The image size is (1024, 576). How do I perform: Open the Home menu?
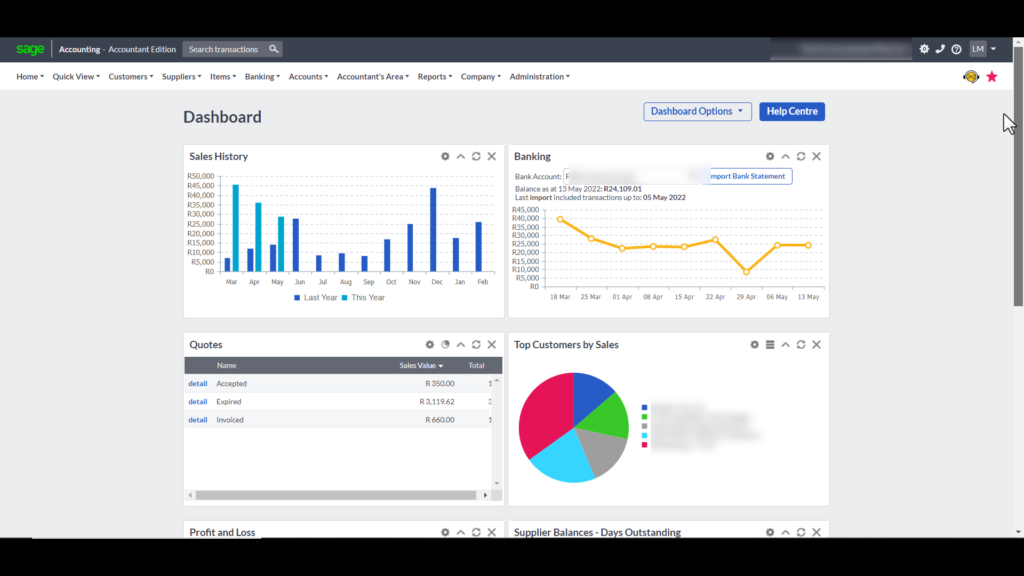pos(30,76)
